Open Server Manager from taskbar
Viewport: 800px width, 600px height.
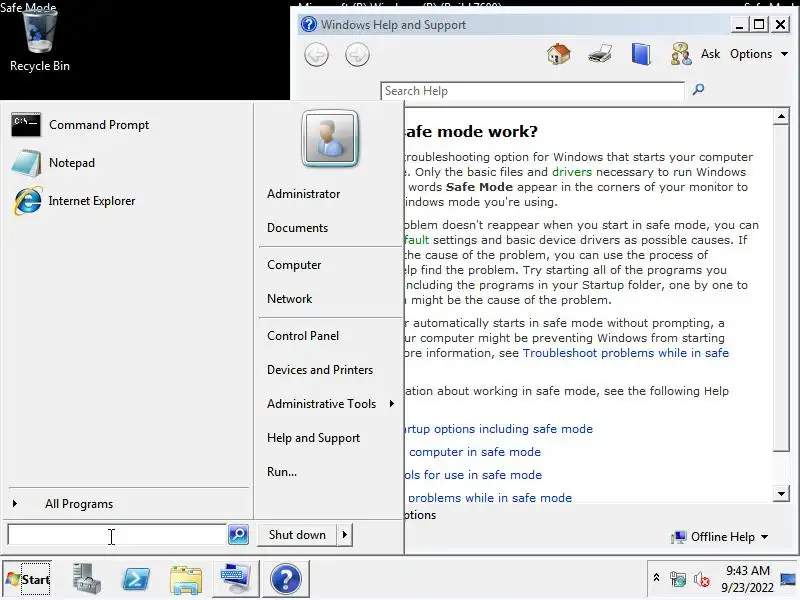86,579
